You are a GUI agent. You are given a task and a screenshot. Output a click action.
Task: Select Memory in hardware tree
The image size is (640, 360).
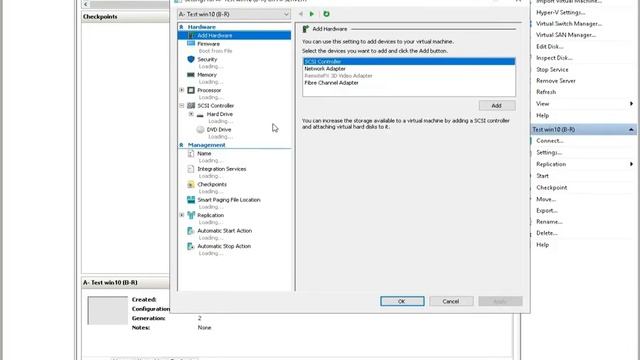pos(207,75)
